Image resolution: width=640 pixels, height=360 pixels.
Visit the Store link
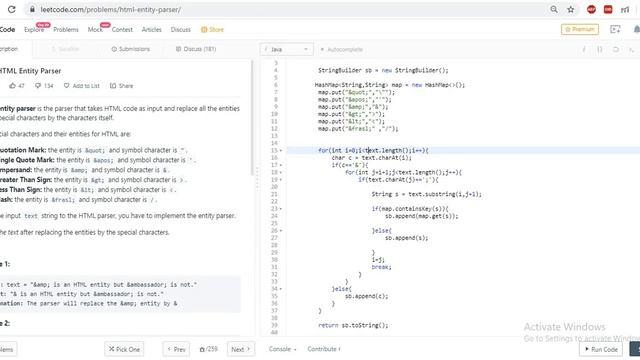(212, 29)
